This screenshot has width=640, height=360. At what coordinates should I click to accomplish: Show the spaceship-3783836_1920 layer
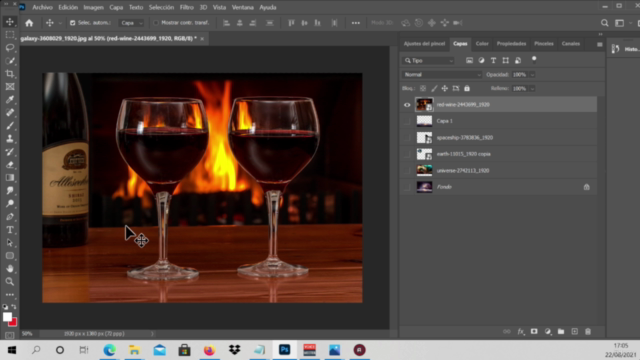[x=407, y=138]
